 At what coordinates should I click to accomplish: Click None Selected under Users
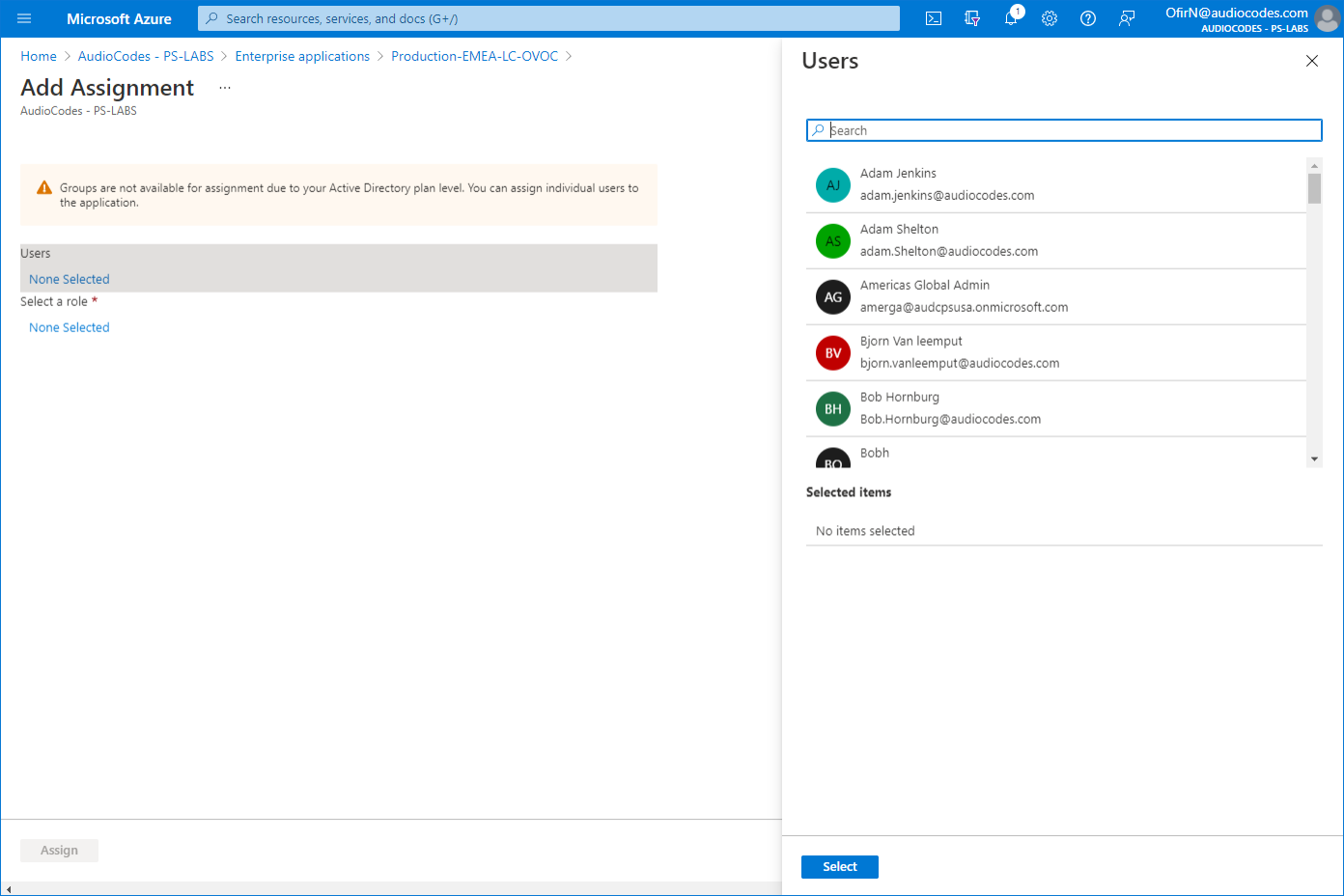click(70, 279)
